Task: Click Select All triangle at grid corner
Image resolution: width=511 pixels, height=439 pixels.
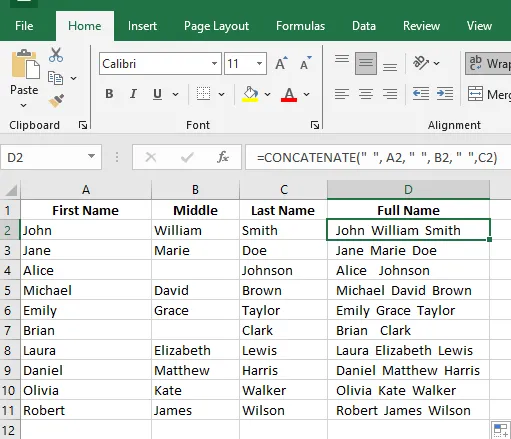Action: (x=11, y=191)
